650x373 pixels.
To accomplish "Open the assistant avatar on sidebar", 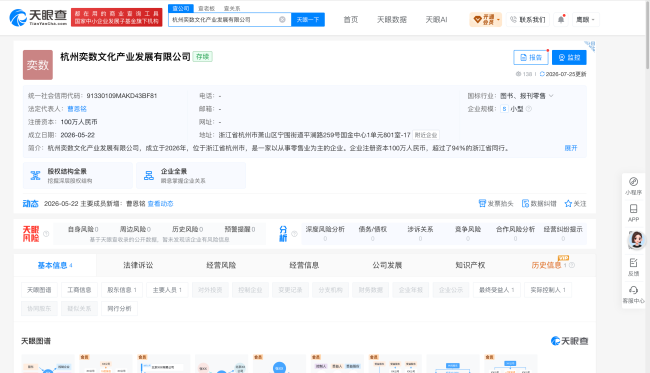I will 636,240.
